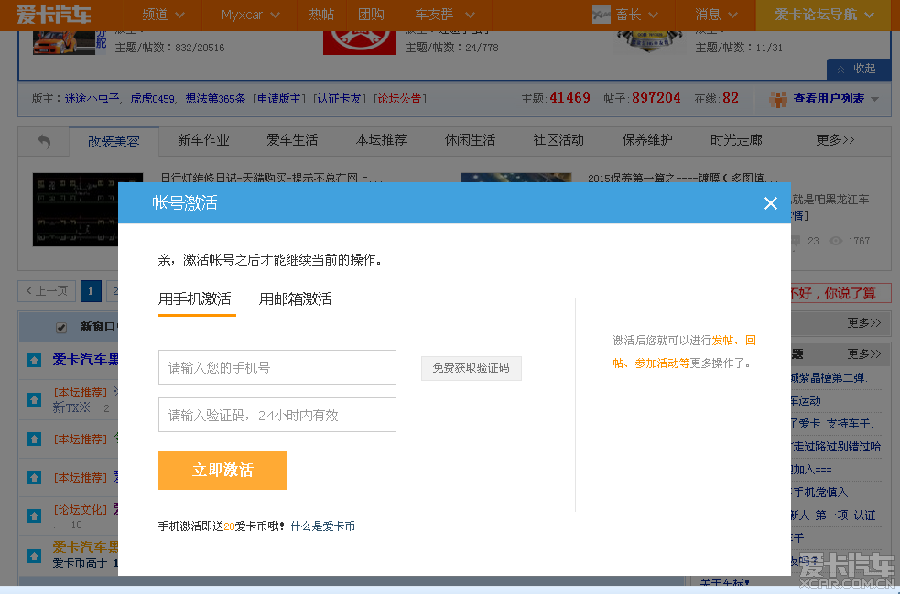
Task: Collapse the section with the 收起 button
Action: coord(859,69)
